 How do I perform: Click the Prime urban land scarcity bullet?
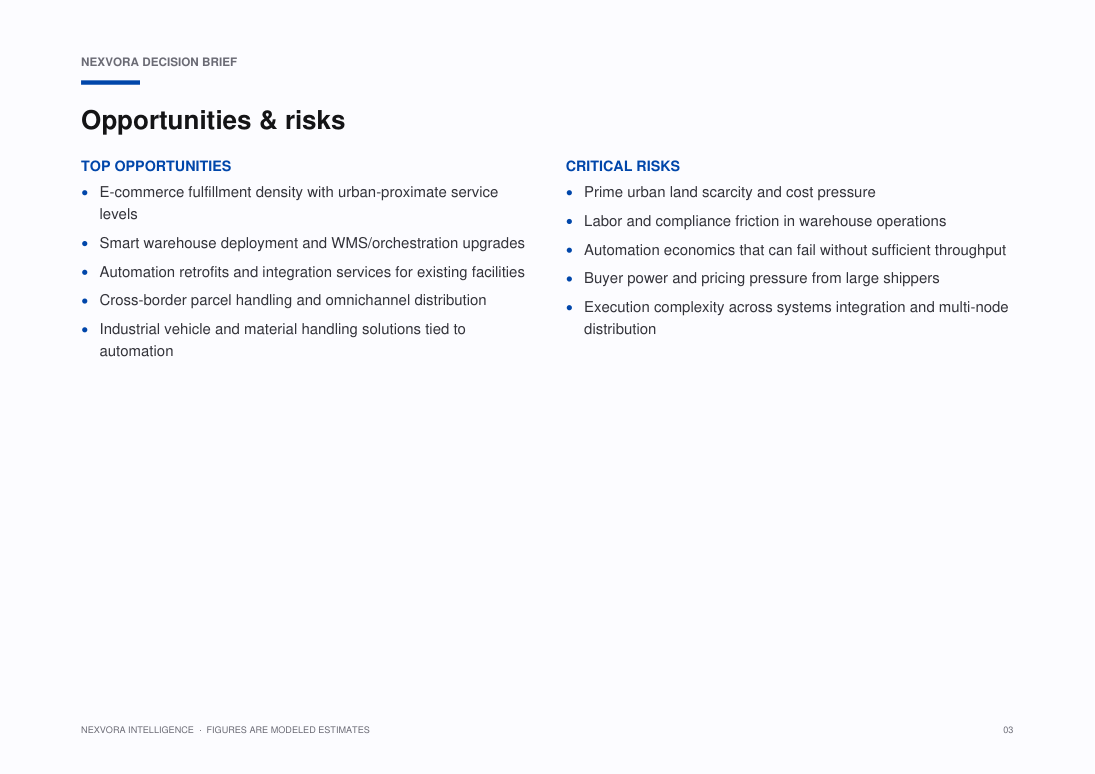point(730,192)
